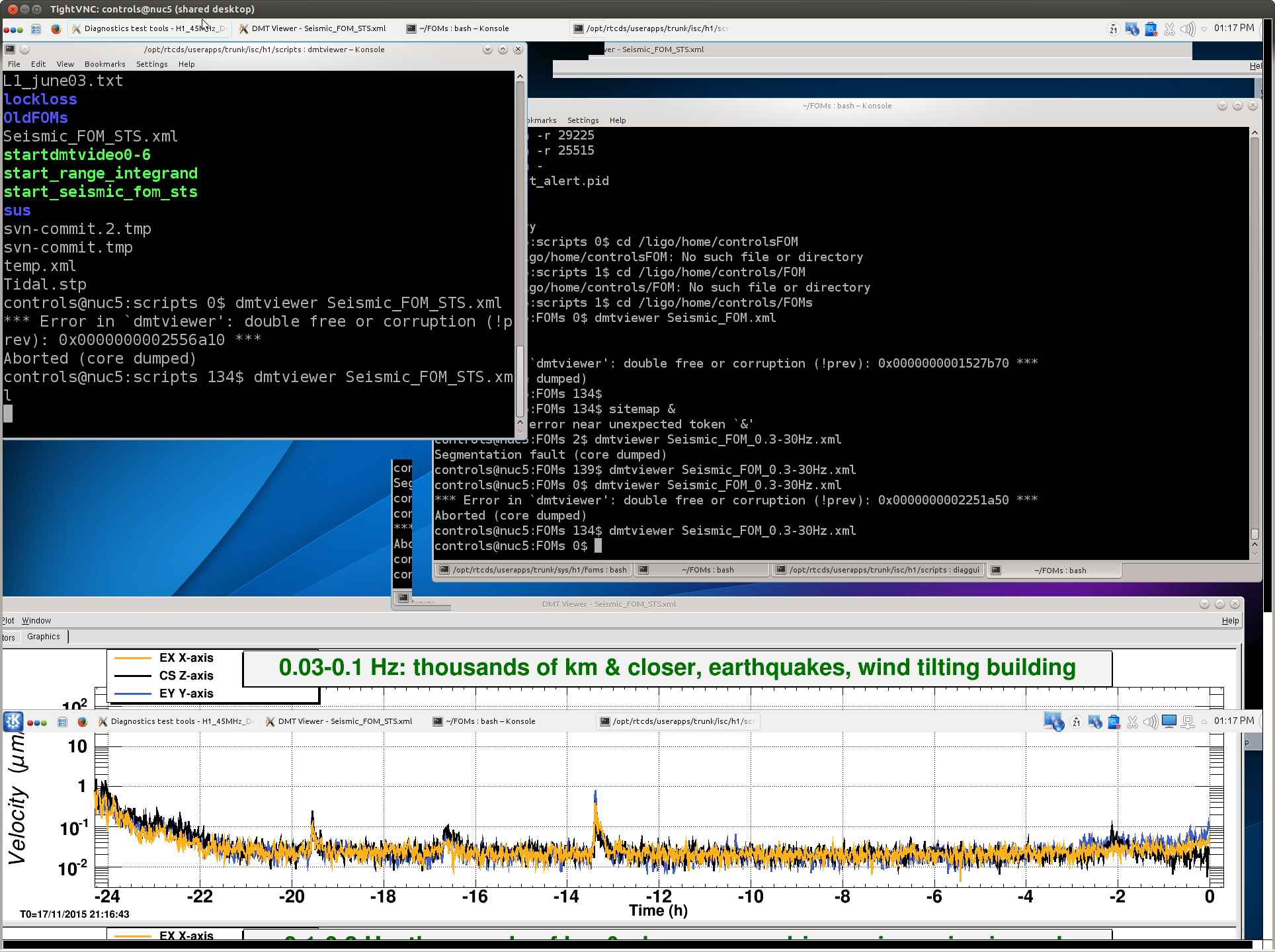Screen dimensions: 1275x952
Task: Click the terminal window menu icon of dmtviewer Konsole
Action: 10,50
